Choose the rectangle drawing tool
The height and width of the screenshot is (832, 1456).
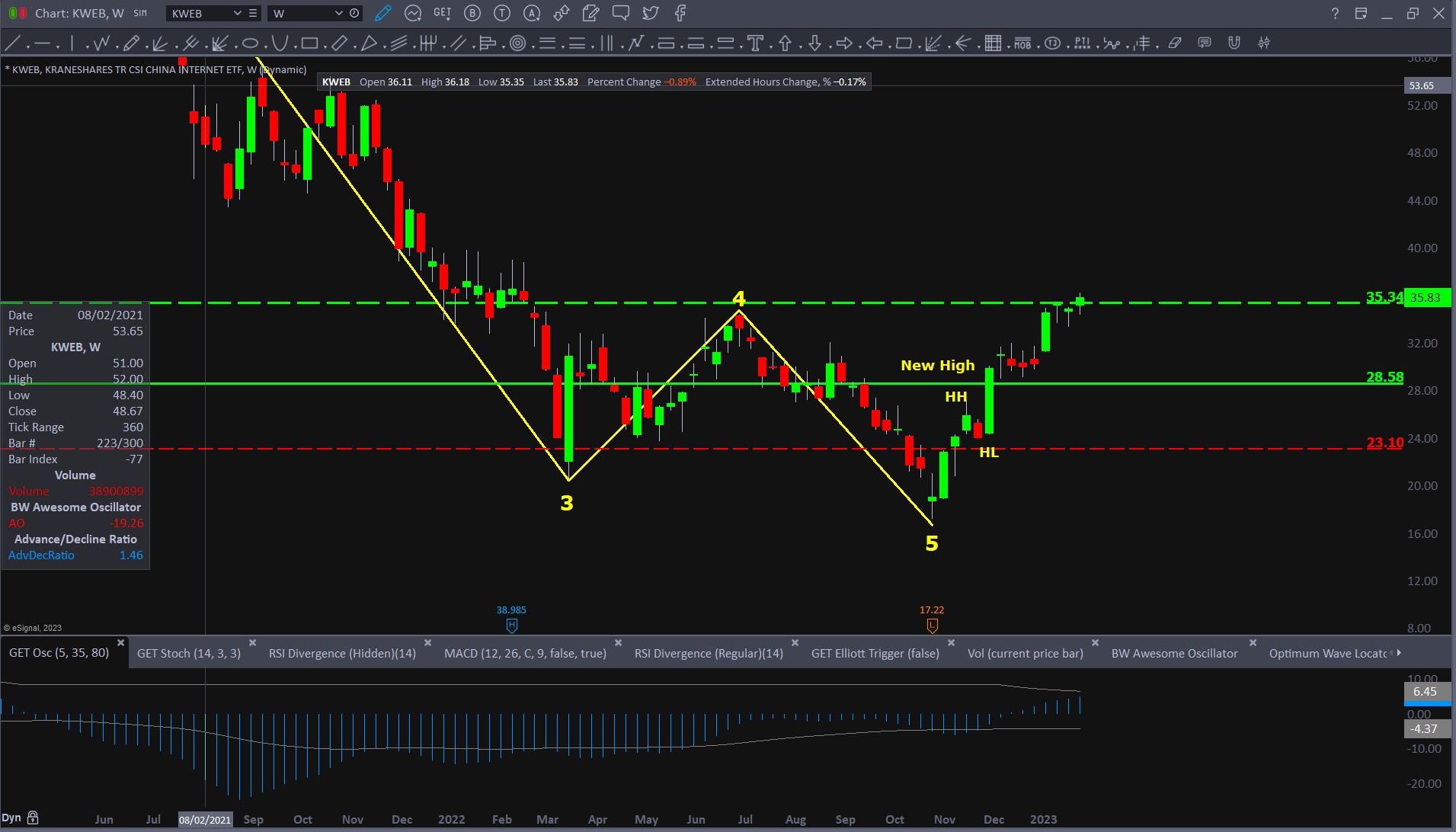(309, 43)
